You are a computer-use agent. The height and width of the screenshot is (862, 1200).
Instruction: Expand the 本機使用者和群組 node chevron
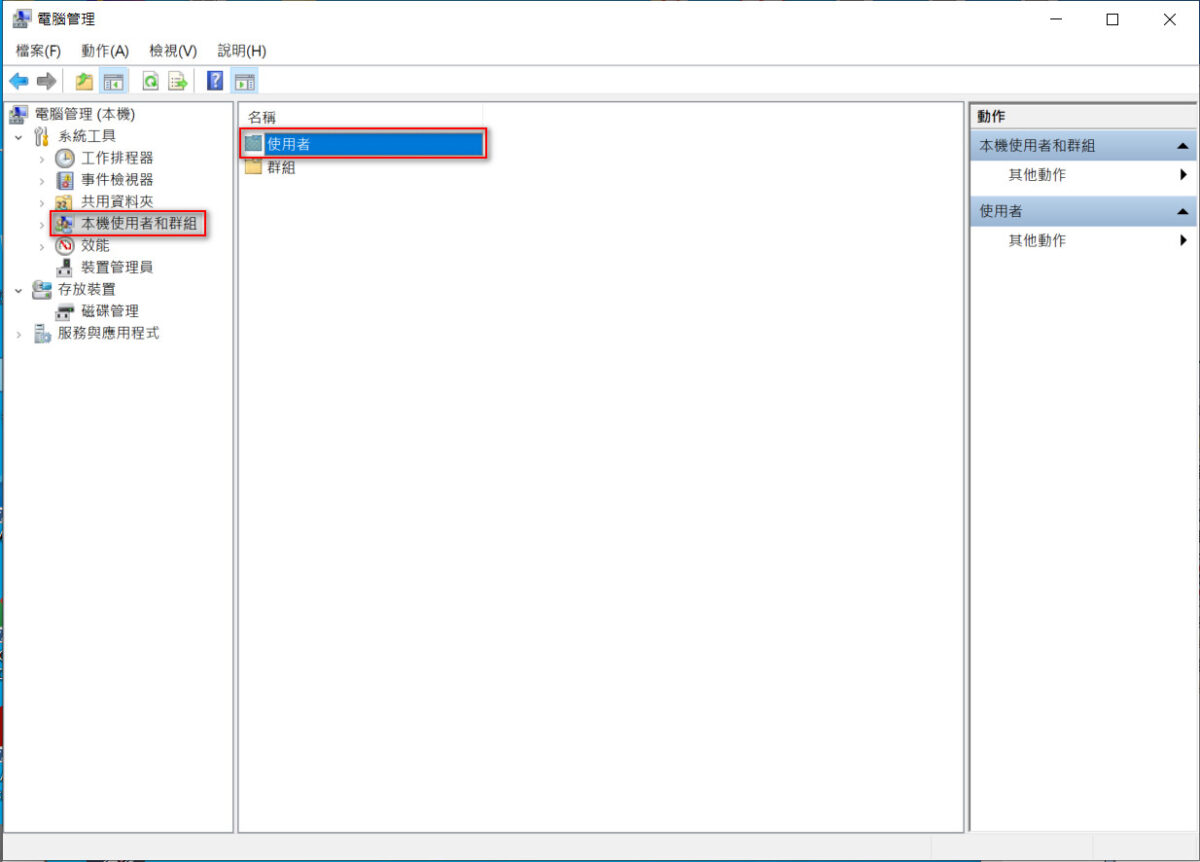(x=41, y=224)
